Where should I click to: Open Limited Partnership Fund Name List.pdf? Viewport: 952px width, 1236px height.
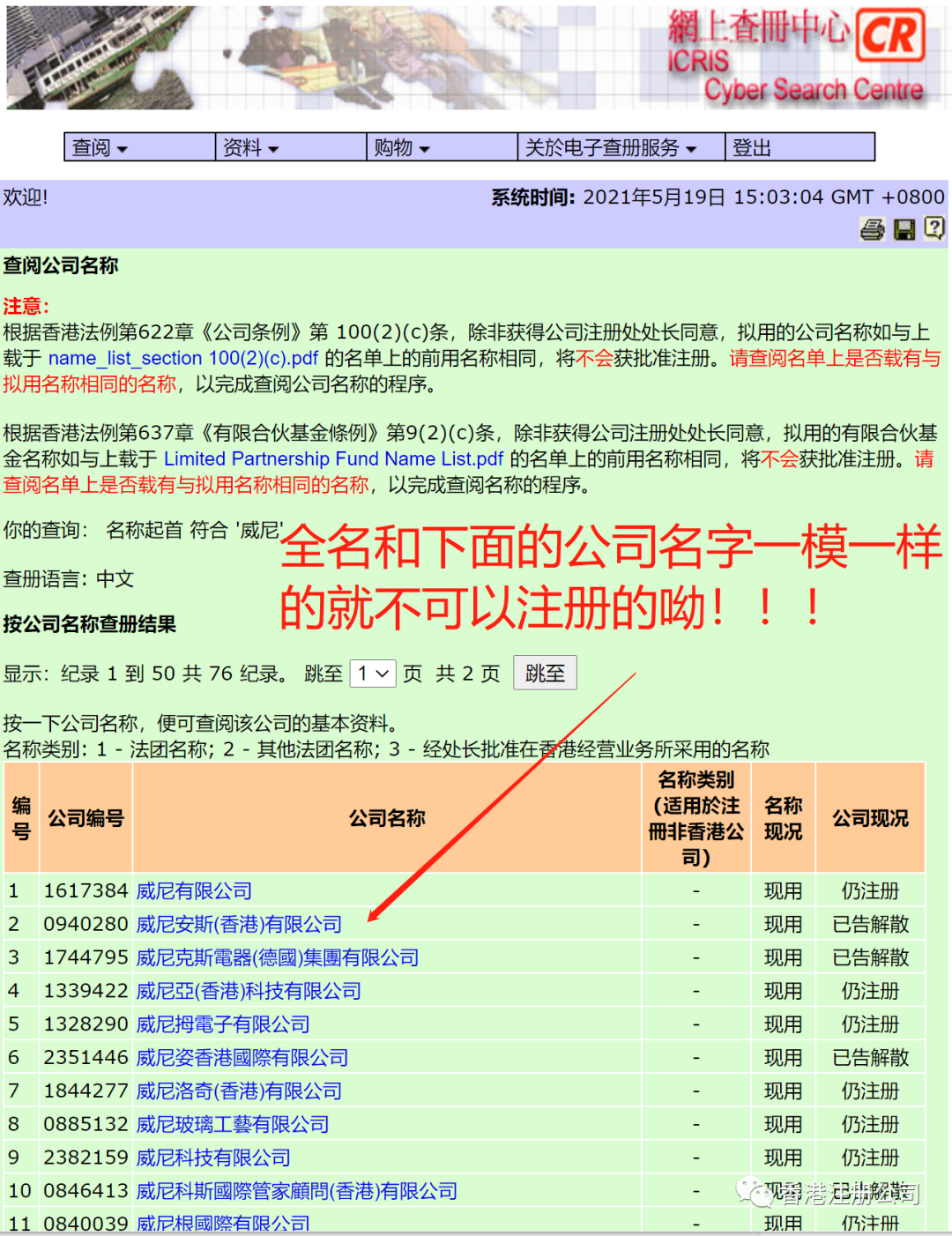[335, 458]
